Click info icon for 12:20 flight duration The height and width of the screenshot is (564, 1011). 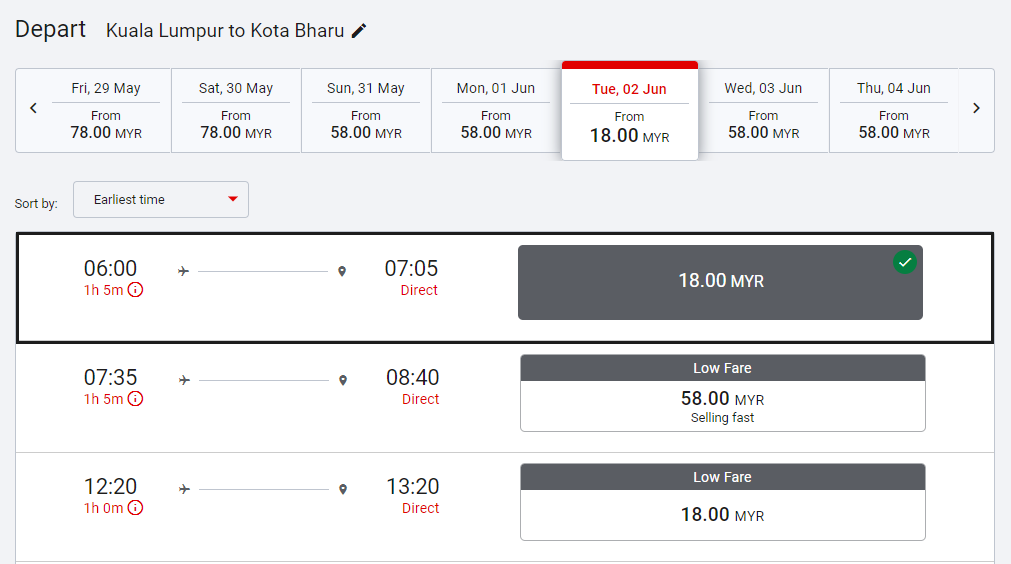click(135, 508)
